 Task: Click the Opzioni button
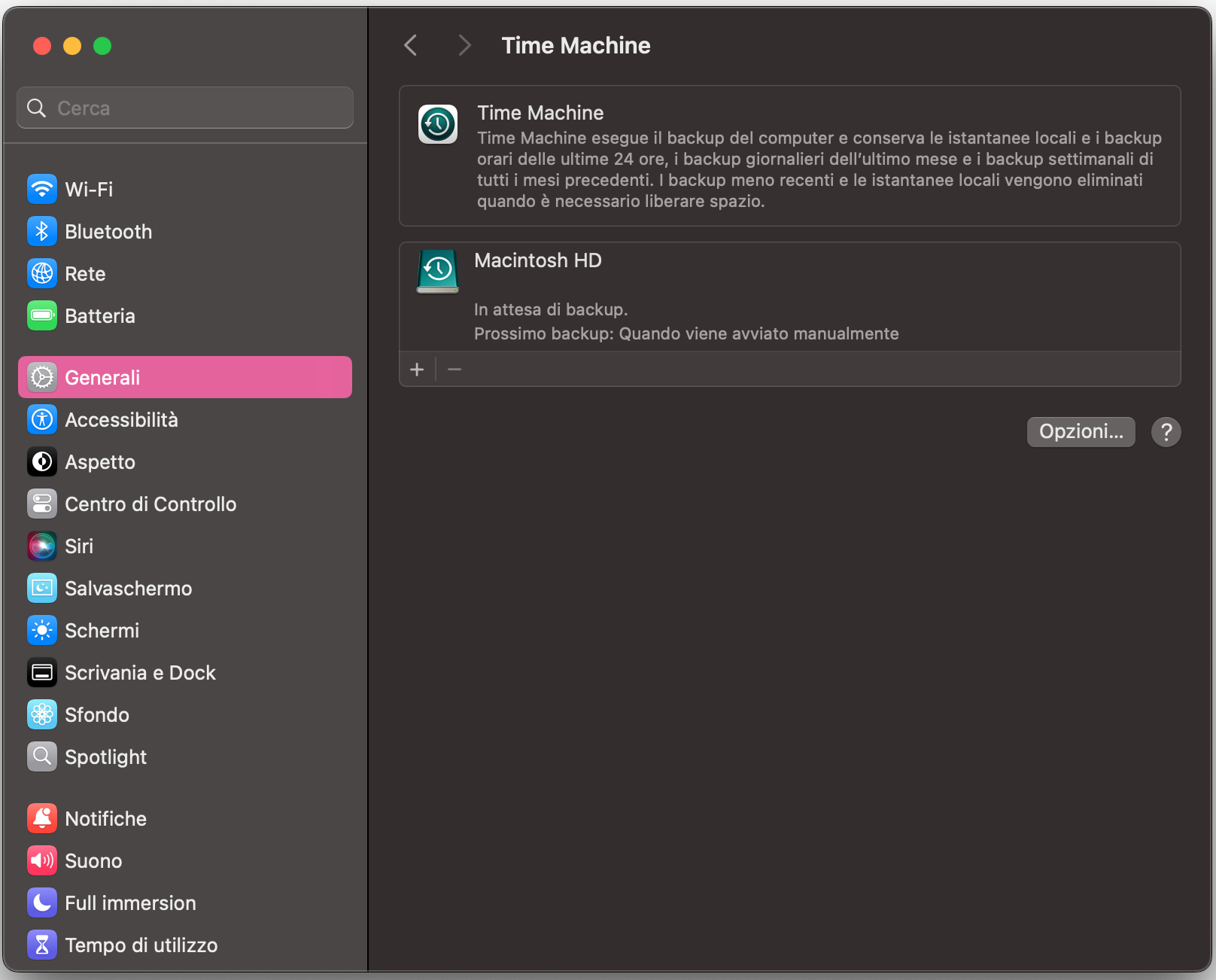pyautogui.click(x=1081, y=431)
